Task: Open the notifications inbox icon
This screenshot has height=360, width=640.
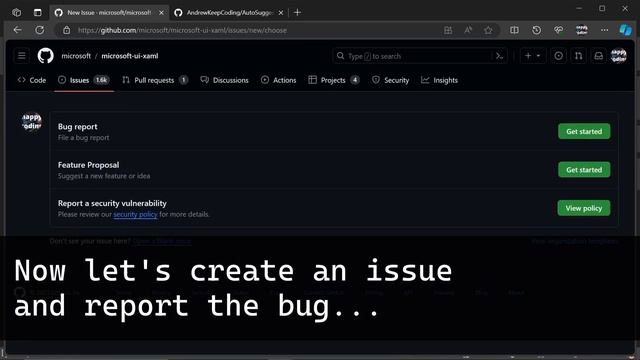Action: pos(598,56)
